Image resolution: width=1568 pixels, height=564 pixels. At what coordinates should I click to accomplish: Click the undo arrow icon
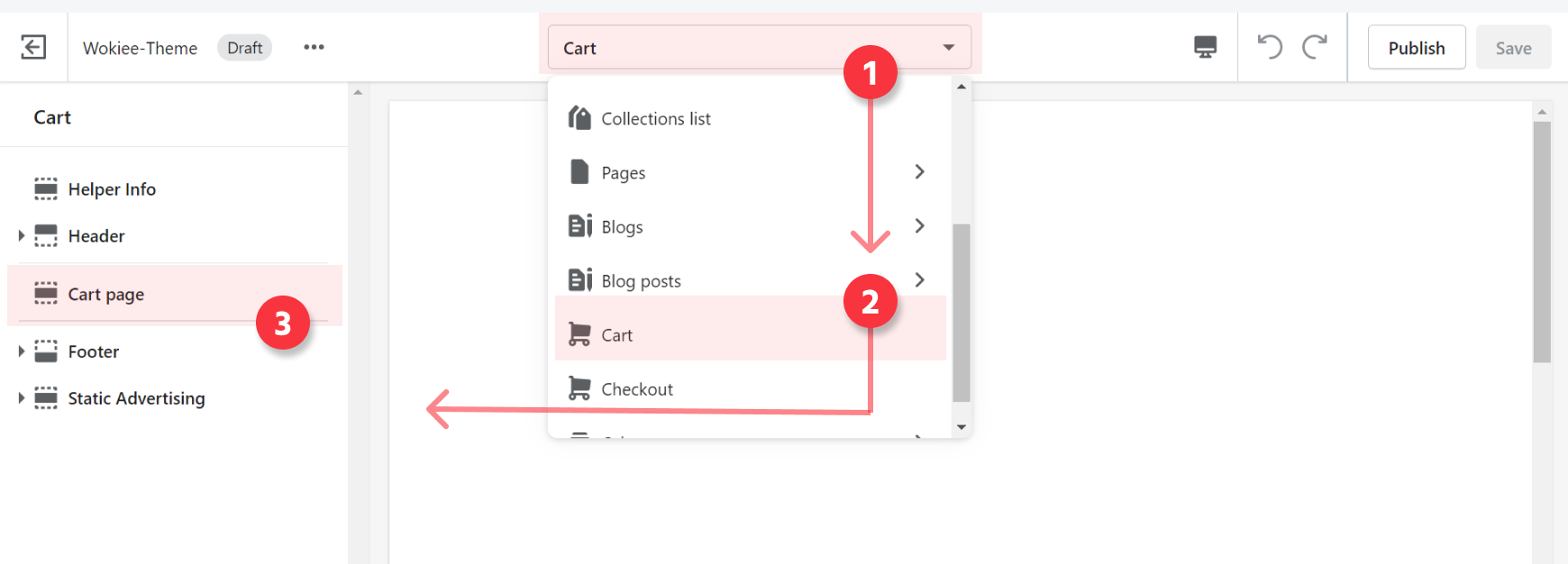point(1270,47)
